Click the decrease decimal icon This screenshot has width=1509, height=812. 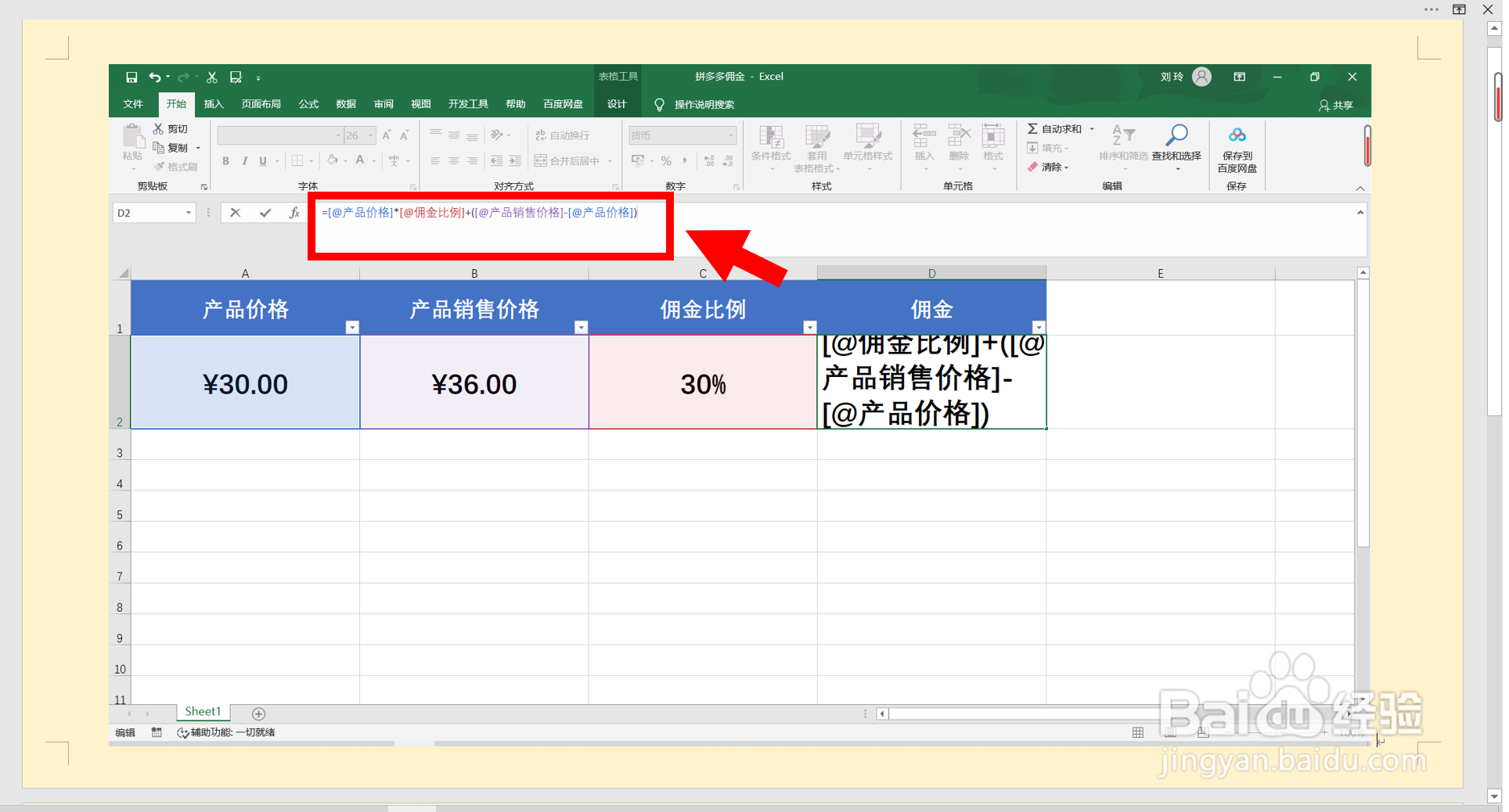tap(728, 161)
